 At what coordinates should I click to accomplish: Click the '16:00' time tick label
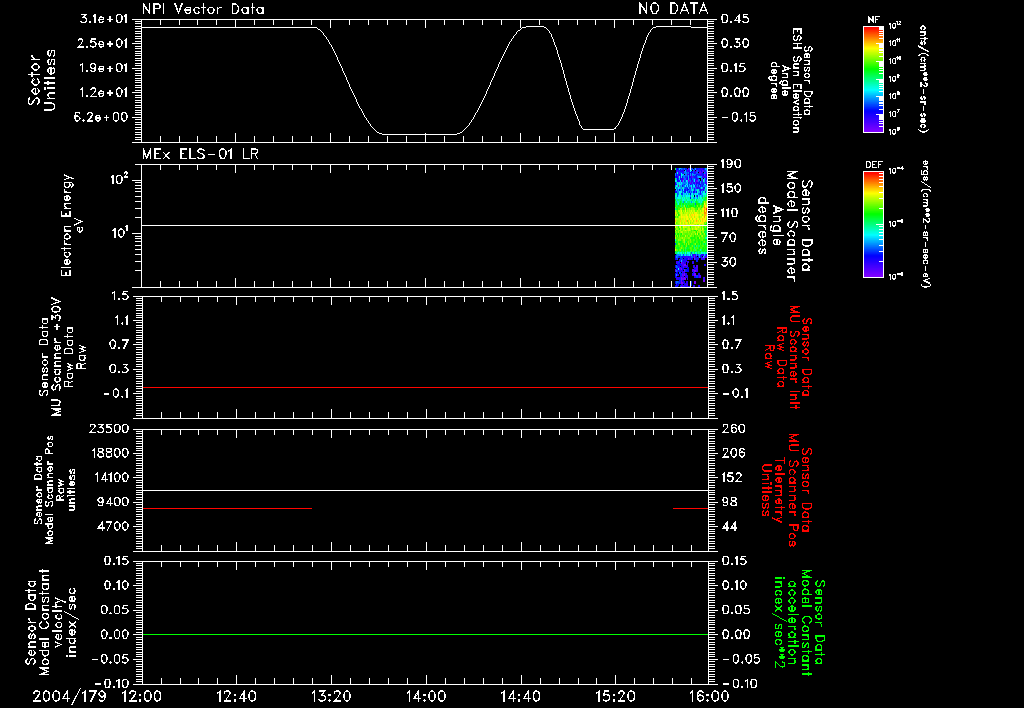[x=709, y=696]
